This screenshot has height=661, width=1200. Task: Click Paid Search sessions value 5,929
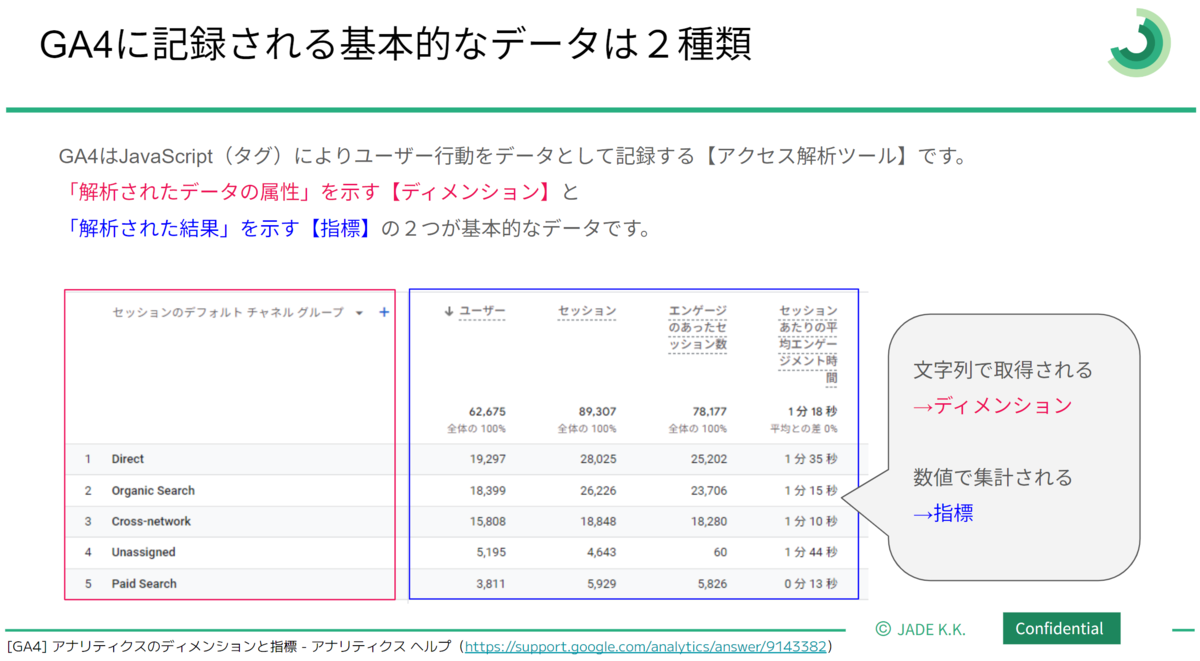pos(601,584)
